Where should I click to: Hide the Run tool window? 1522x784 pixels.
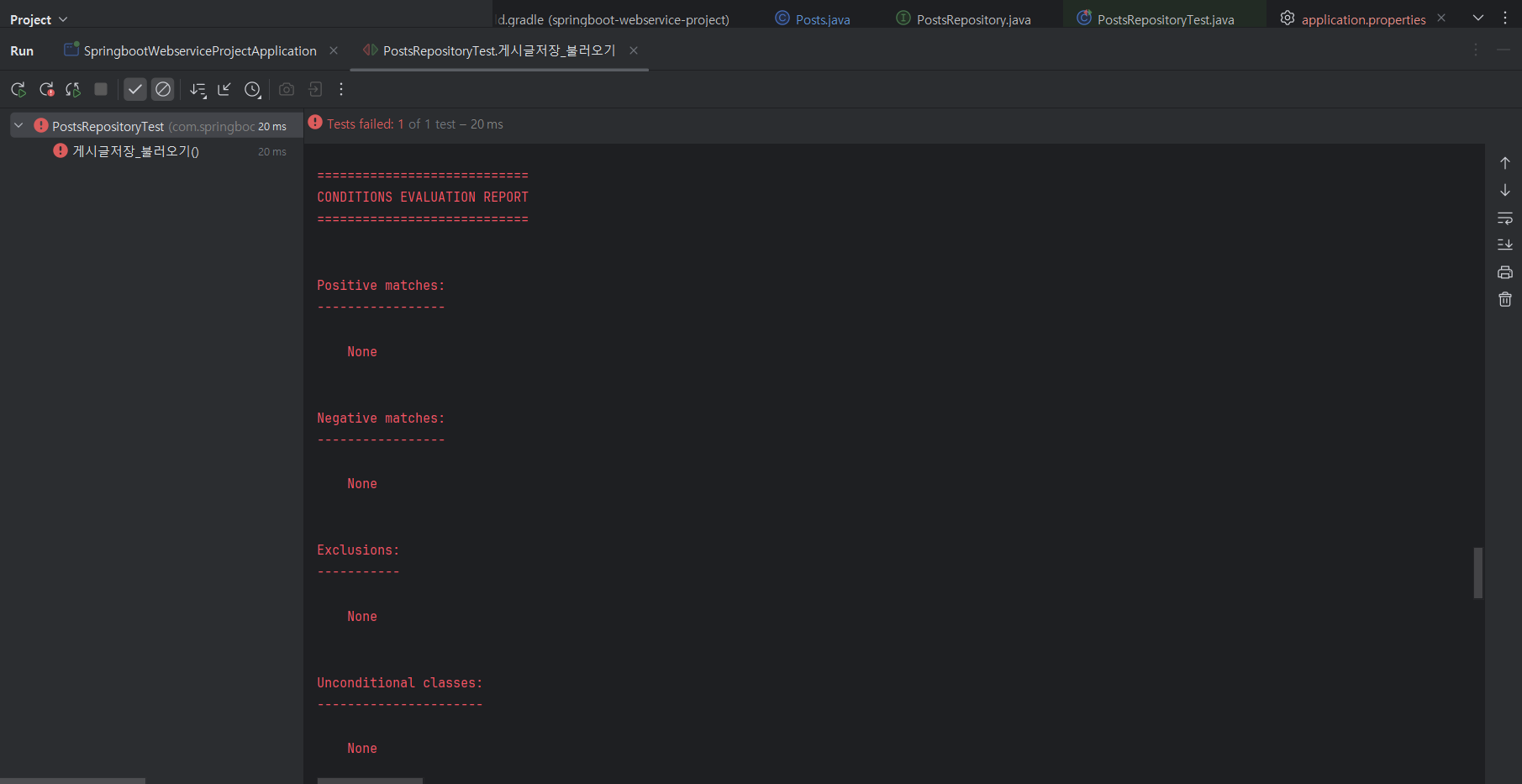1504,50
